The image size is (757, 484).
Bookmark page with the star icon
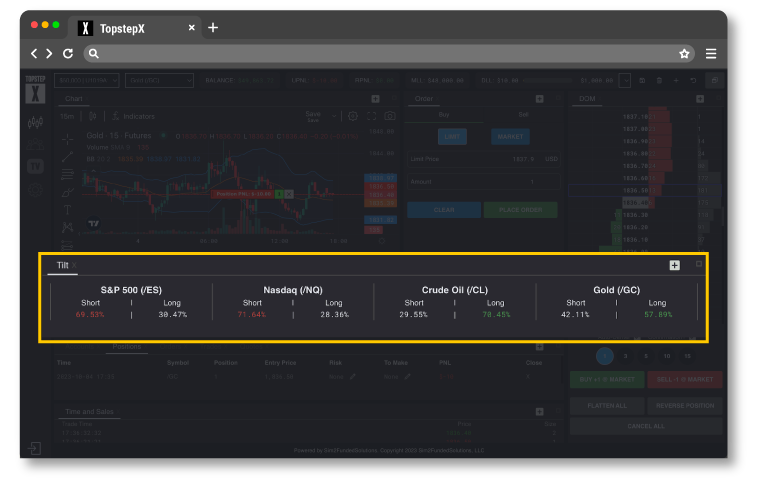684,54
